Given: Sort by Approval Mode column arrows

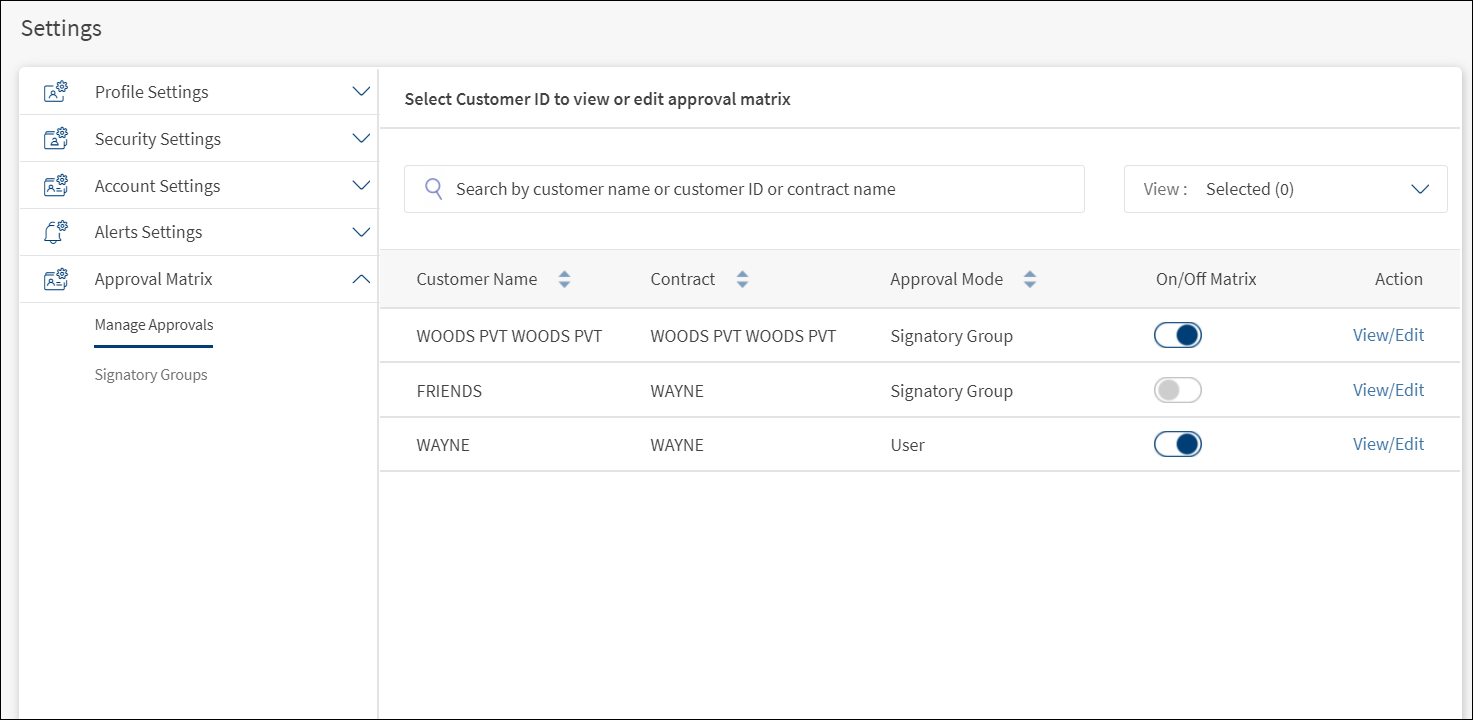Looking at the screenshot, I should 1030,280.
